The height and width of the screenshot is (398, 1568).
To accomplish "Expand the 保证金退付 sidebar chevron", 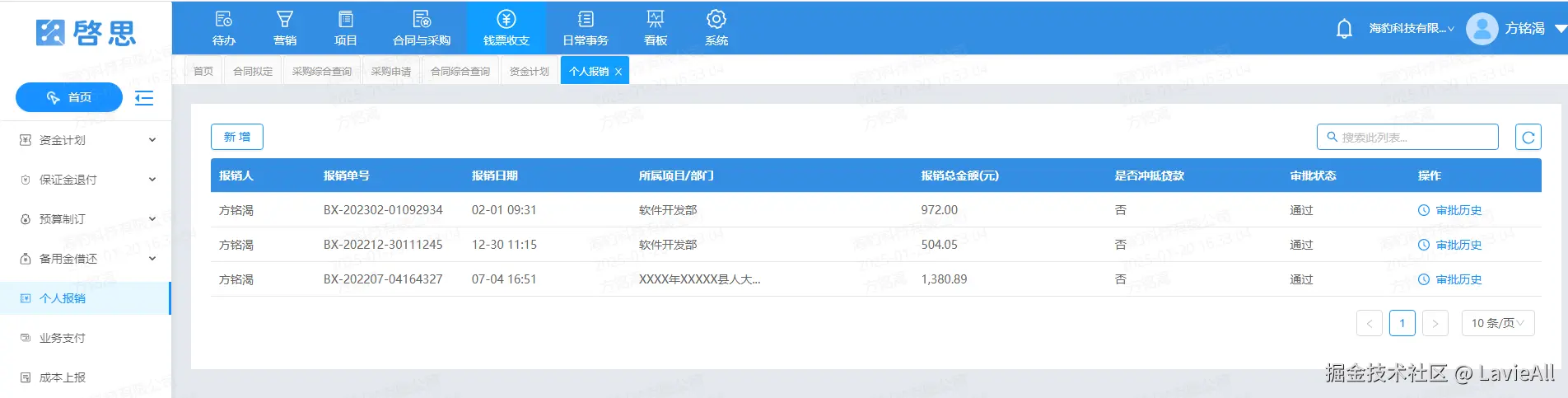I will 152,180.
